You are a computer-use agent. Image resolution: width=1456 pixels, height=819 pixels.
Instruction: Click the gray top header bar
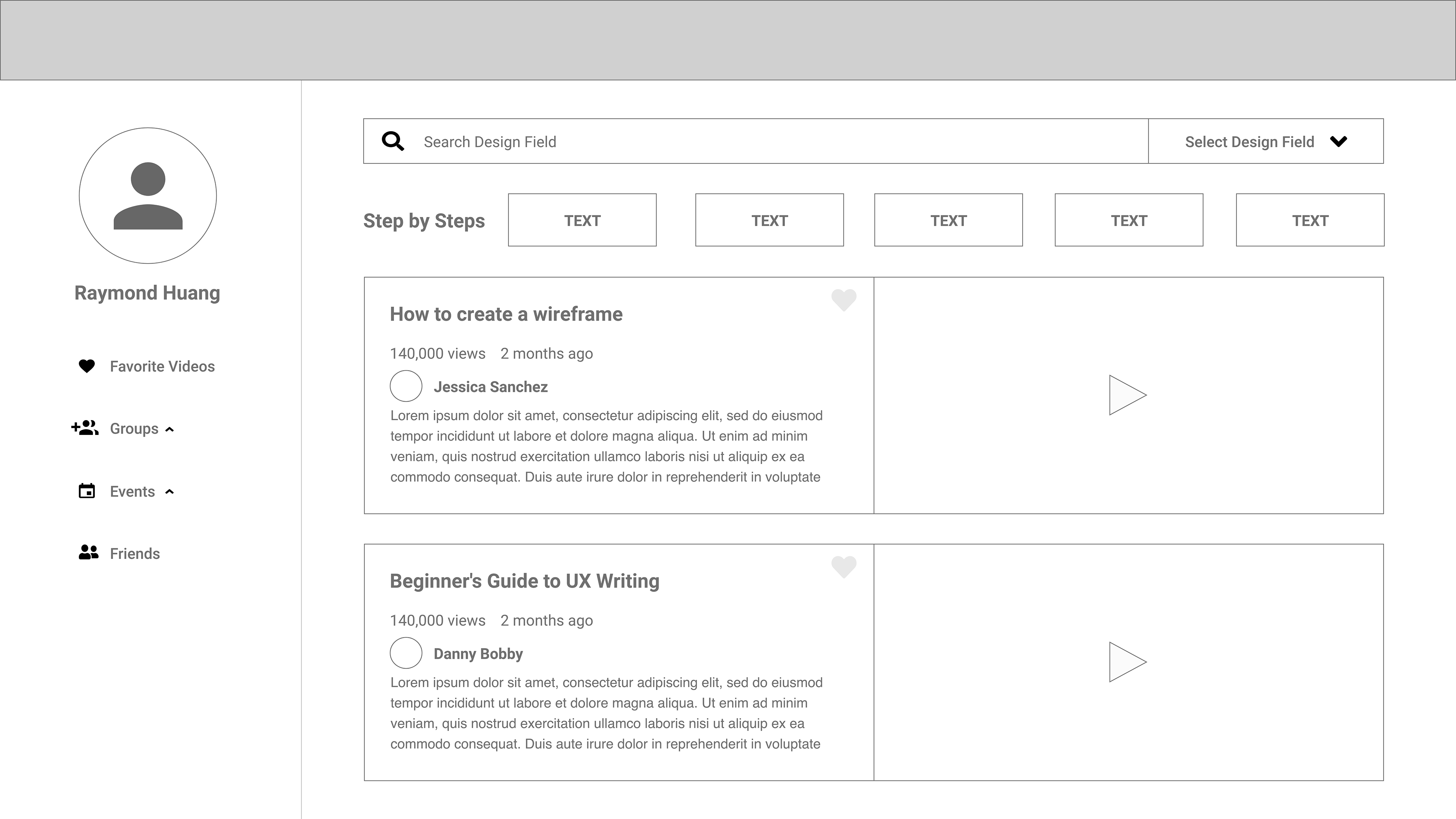(x=728, y=40)
